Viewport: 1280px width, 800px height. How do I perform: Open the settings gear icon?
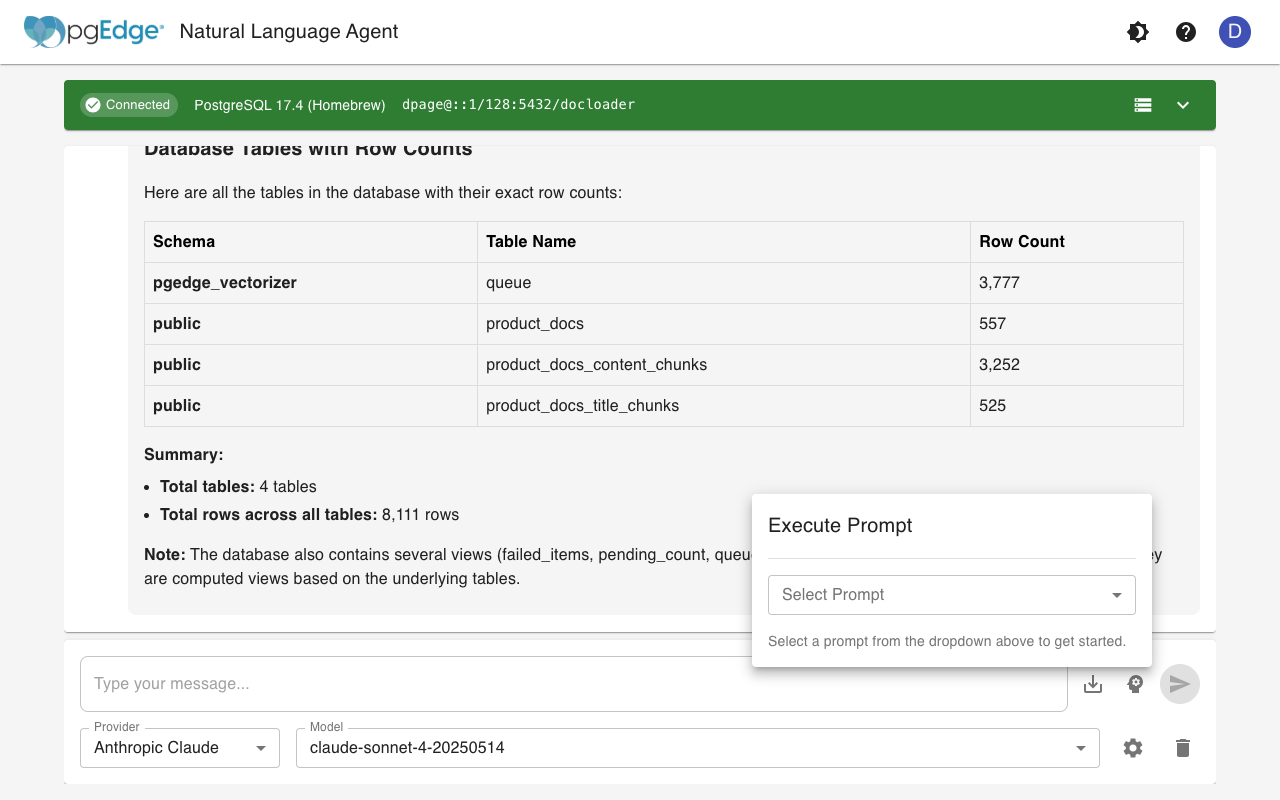tap(1133, 748)
